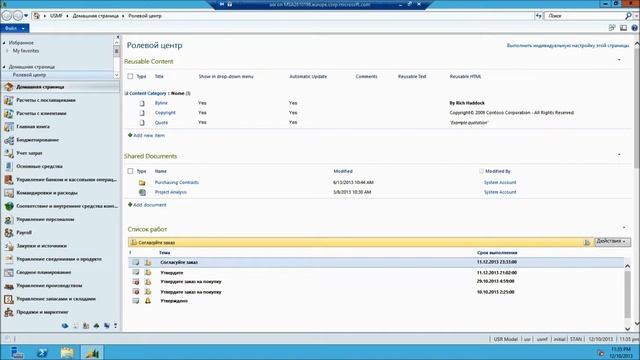
Task: Open the Основные средства module
Action: pyautogui.click(x=39, y=167)
